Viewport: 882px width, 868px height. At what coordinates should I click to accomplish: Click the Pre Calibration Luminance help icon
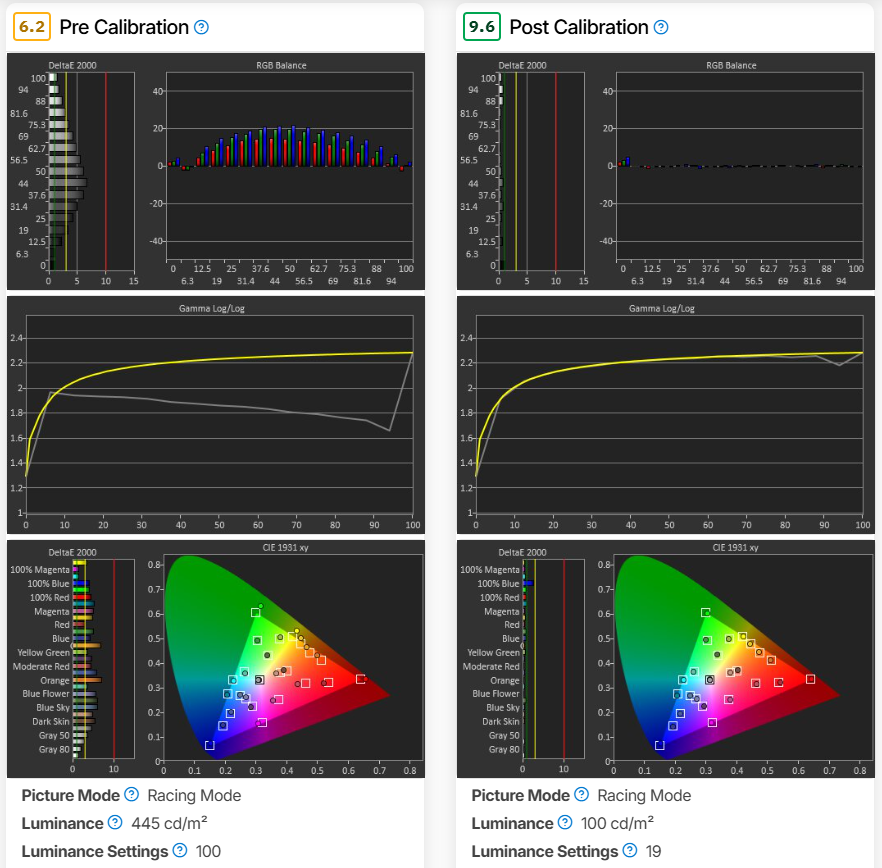coord(115,822)
